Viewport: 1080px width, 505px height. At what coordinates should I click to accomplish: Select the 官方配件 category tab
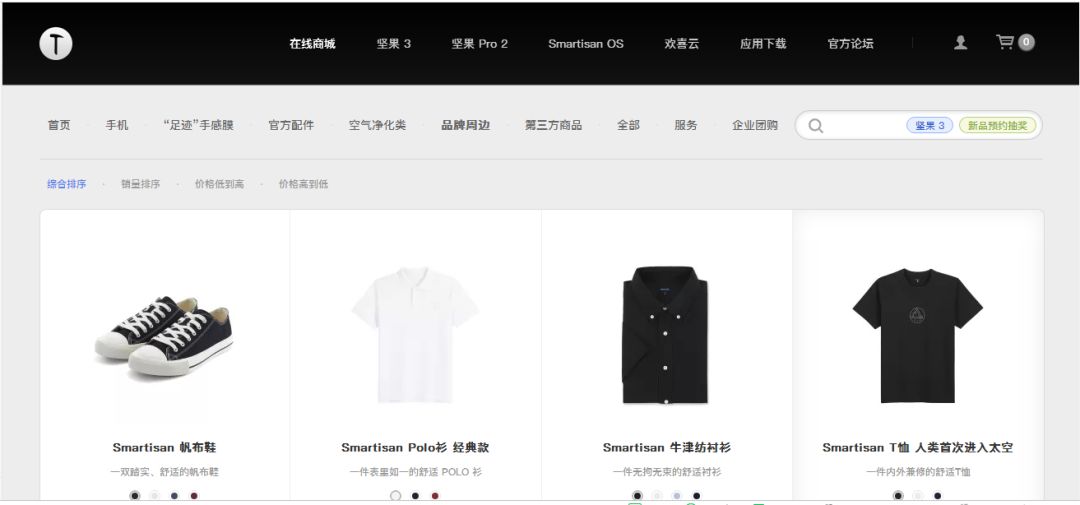click(291, 125)
